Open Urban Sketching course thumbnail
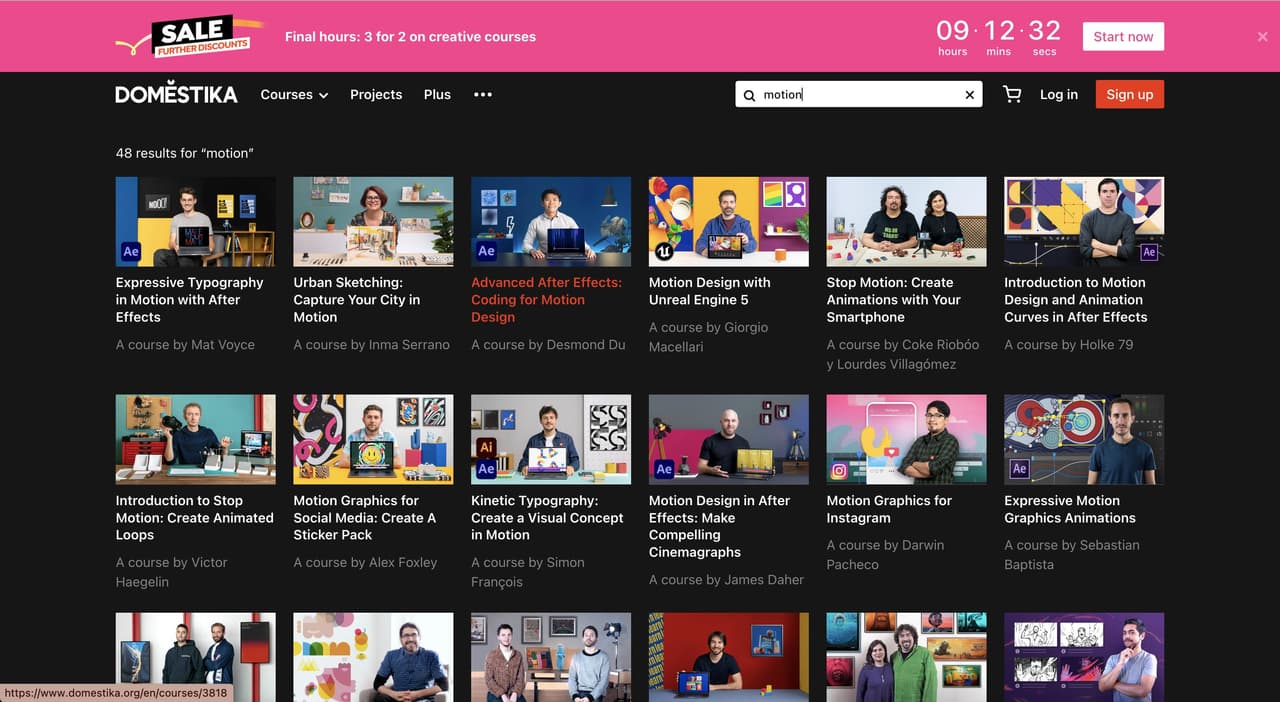 [x=373, y=222]
